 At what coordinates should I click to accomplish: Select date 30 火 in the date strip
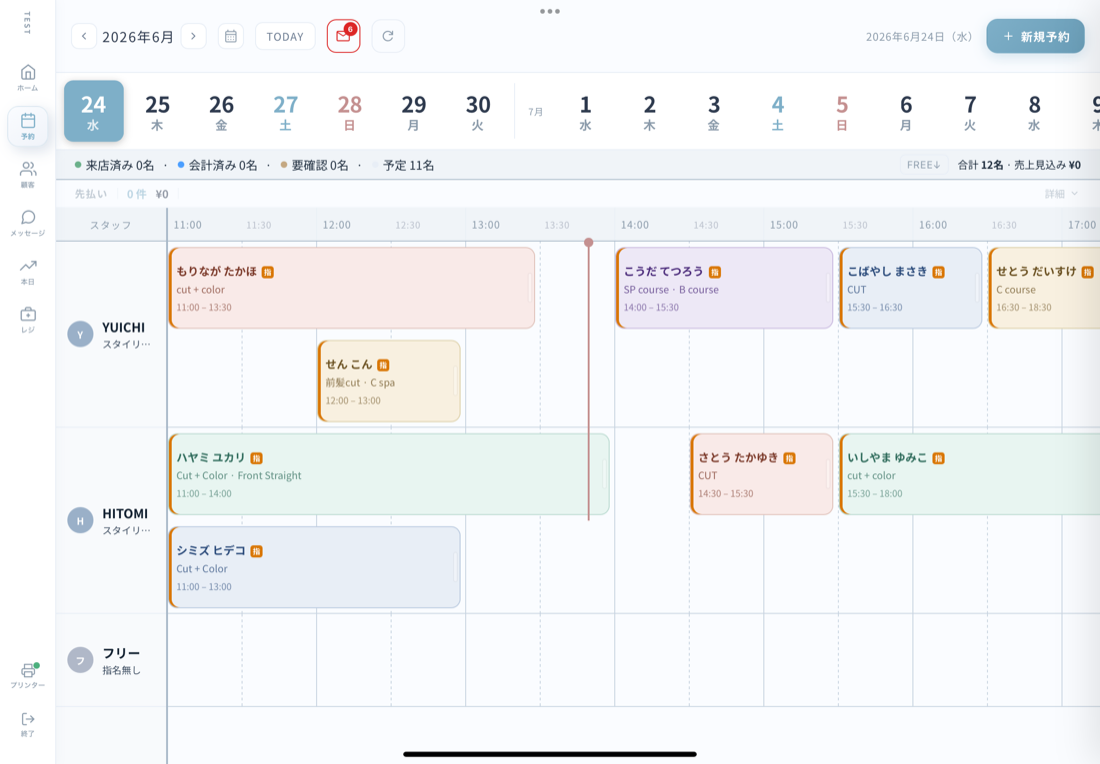[x=478, y=112]
